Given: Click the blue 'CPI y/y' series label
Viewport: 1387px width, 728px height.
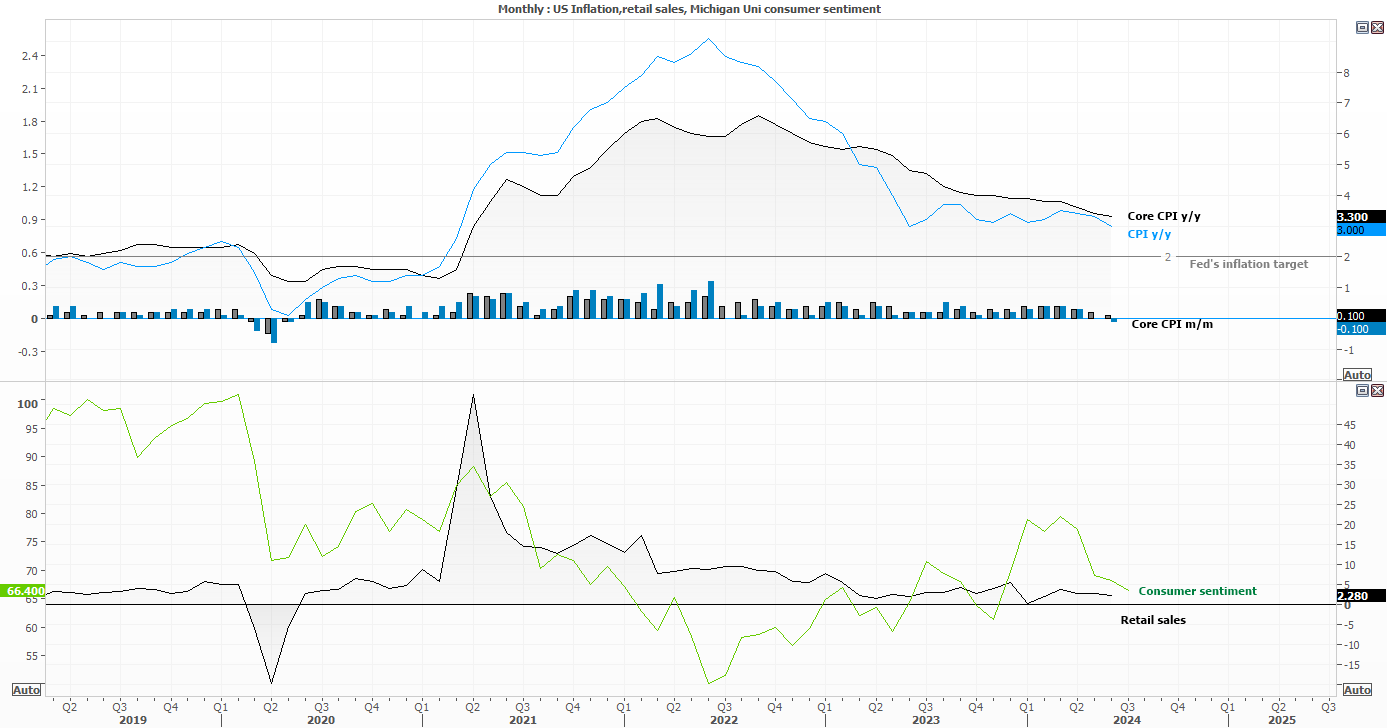Looking at the screenshot, I should tap(1149, 234).
